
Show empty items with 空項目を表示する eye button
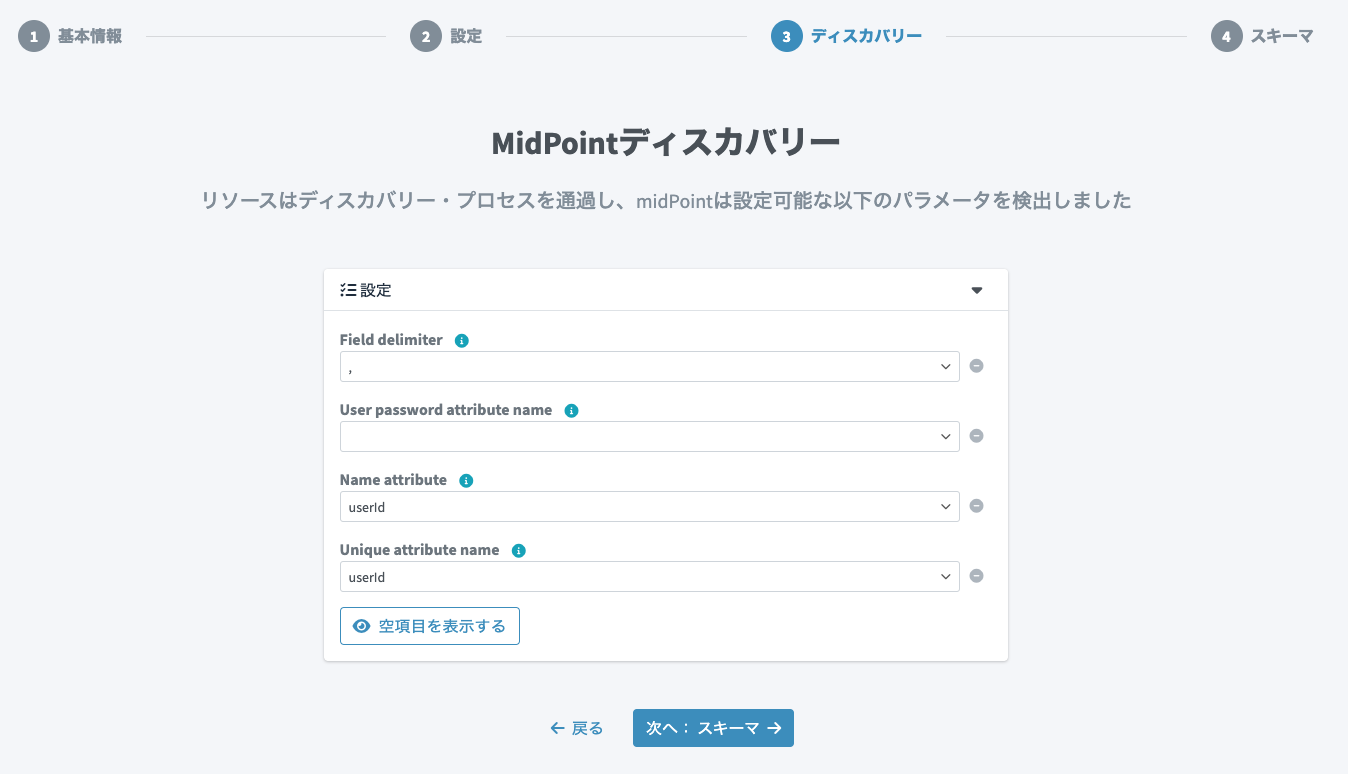(x=430, y=626)
